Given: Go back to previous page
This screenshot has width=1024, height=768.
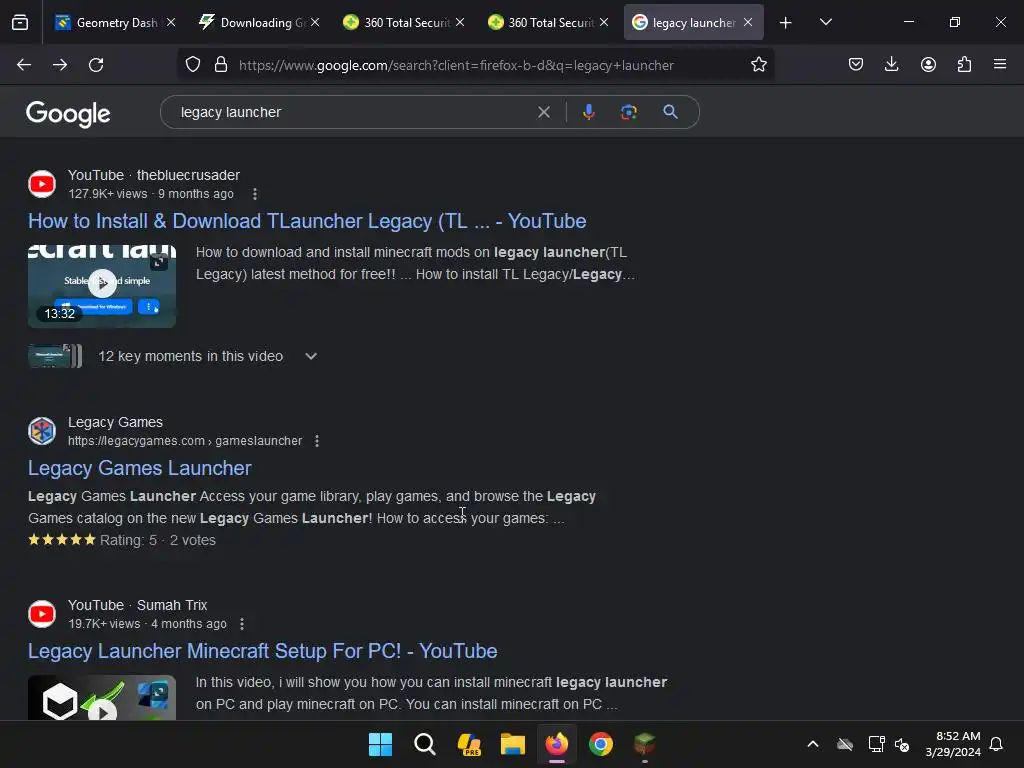Looking at the screenshot, I should [x=24, y=65].
